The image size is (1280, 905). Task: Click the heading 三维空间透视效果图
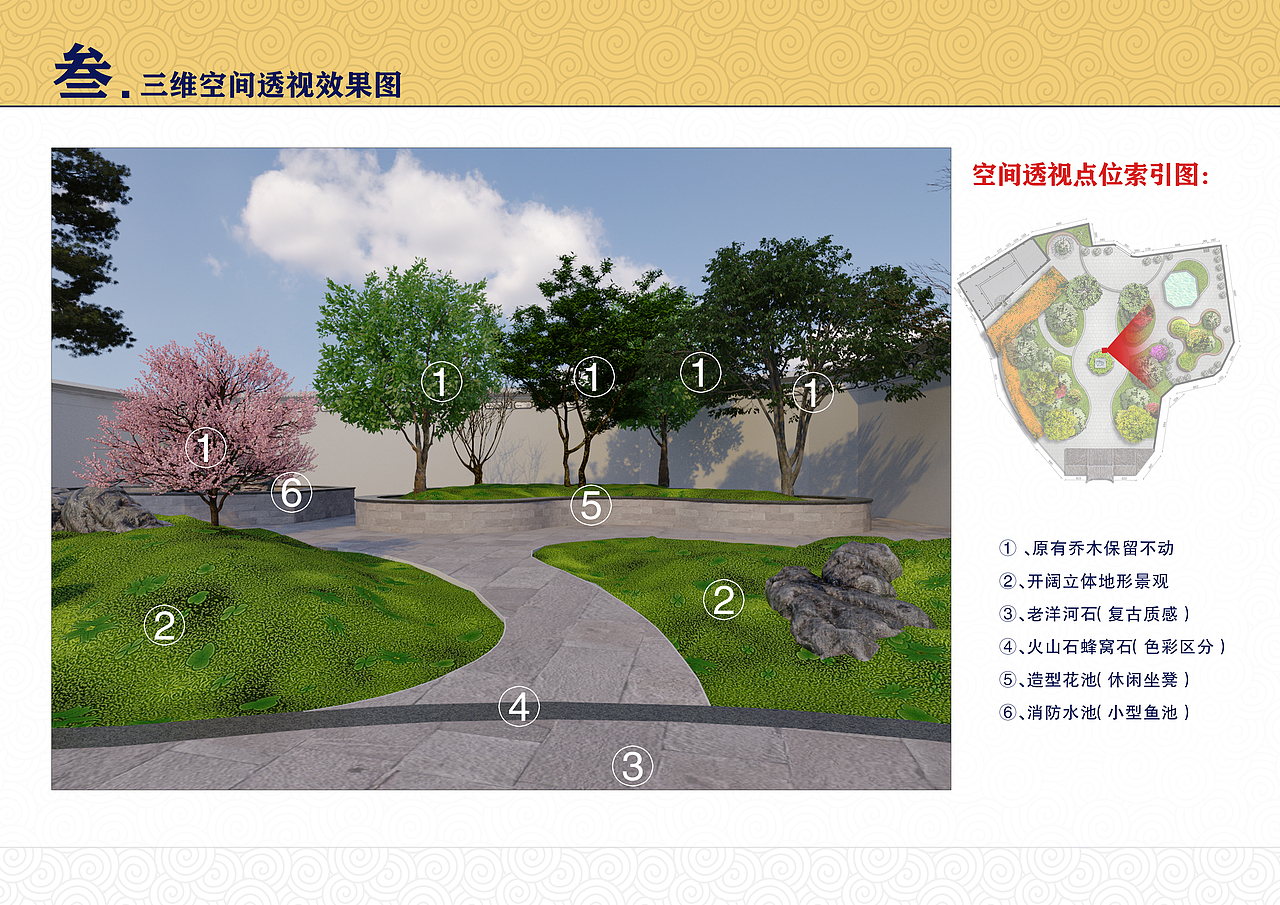tap(272, 85)
